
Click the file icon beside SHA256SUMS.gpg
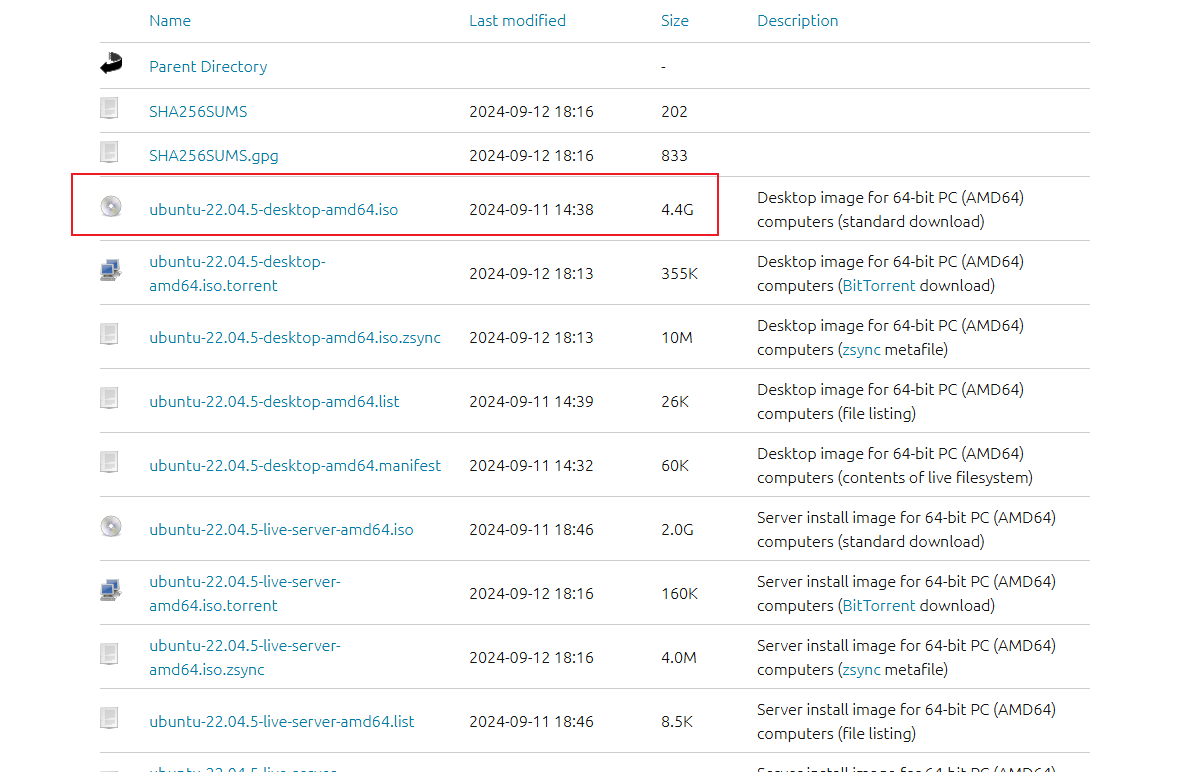[x=110, y=152]
